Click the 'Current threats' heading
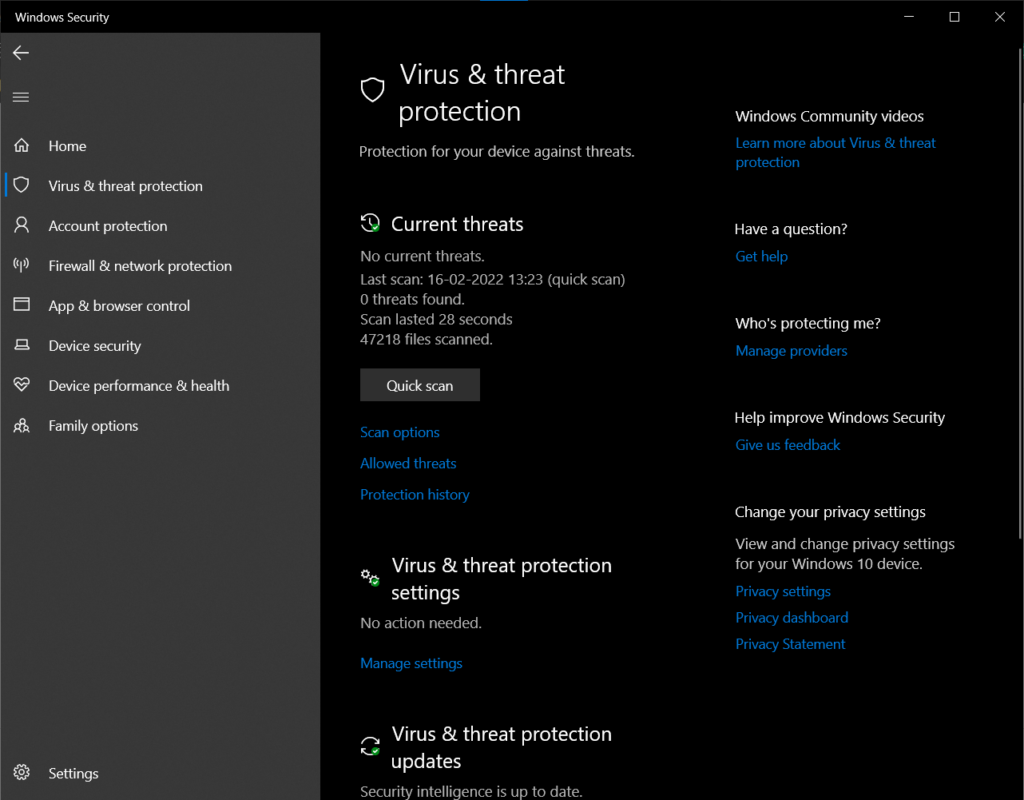This screenshot has width=1024, height=800. point(457,224)
